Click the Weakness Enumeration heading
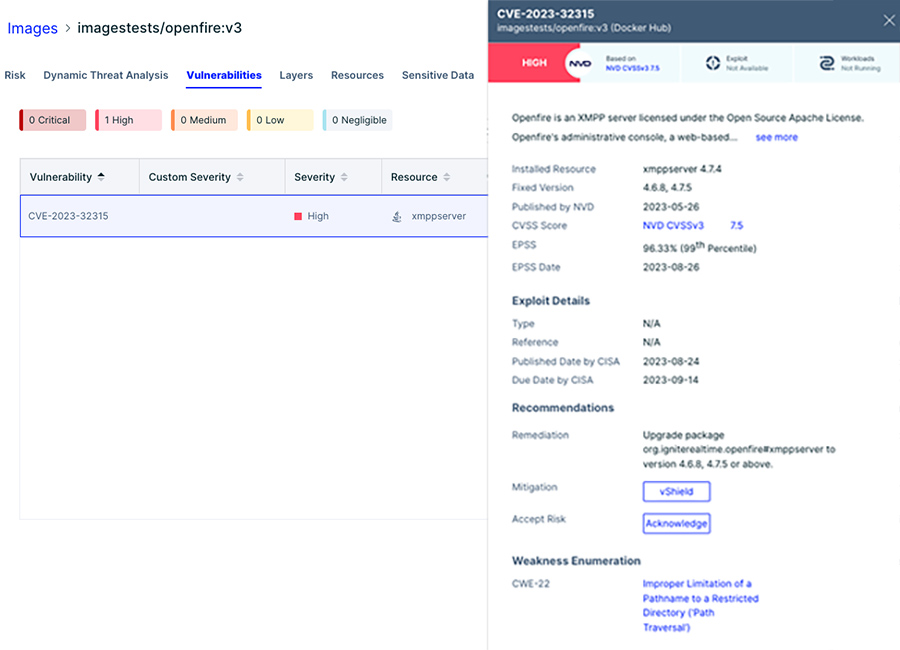This screenshot has height=650, width=900. 576,561
